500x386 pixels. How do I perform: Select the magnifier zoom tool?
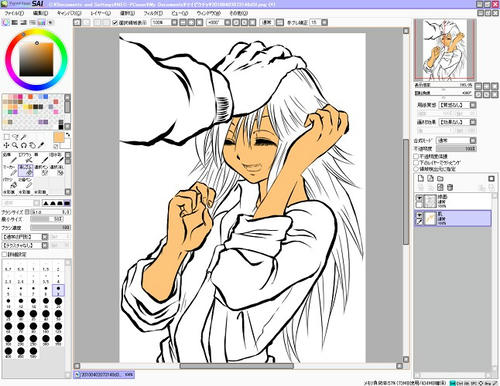click(15, 145)
